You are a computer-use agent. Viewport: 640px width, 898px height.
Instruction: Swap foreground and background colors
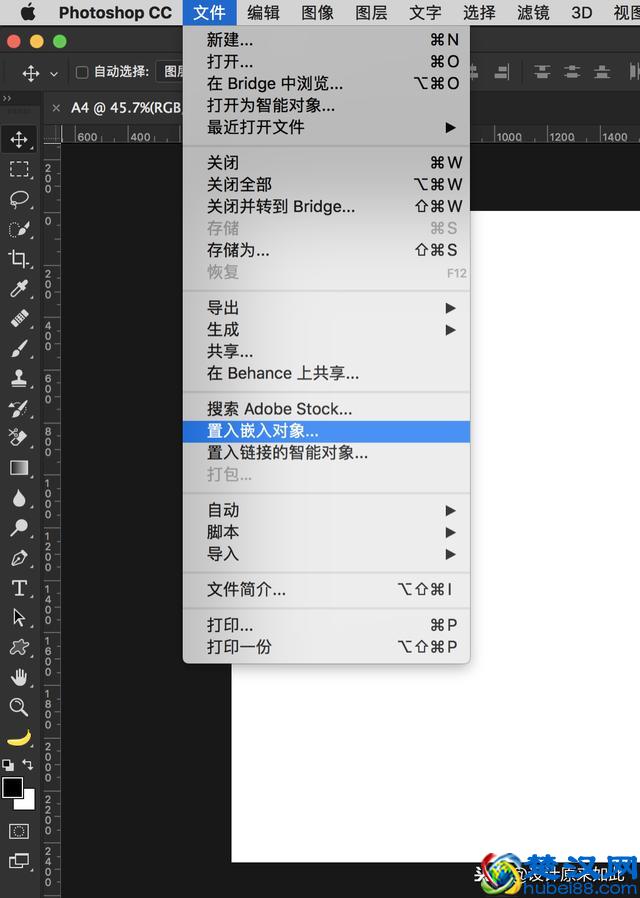(27, 764)
